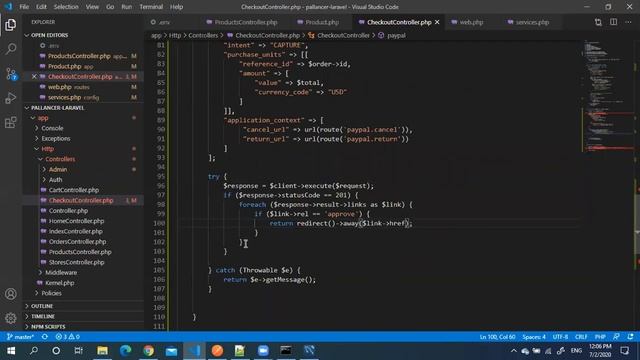Screen dimensions: 640x360
Task: Close CheckoutController.php in Open Editors
Action: point(34,76)
